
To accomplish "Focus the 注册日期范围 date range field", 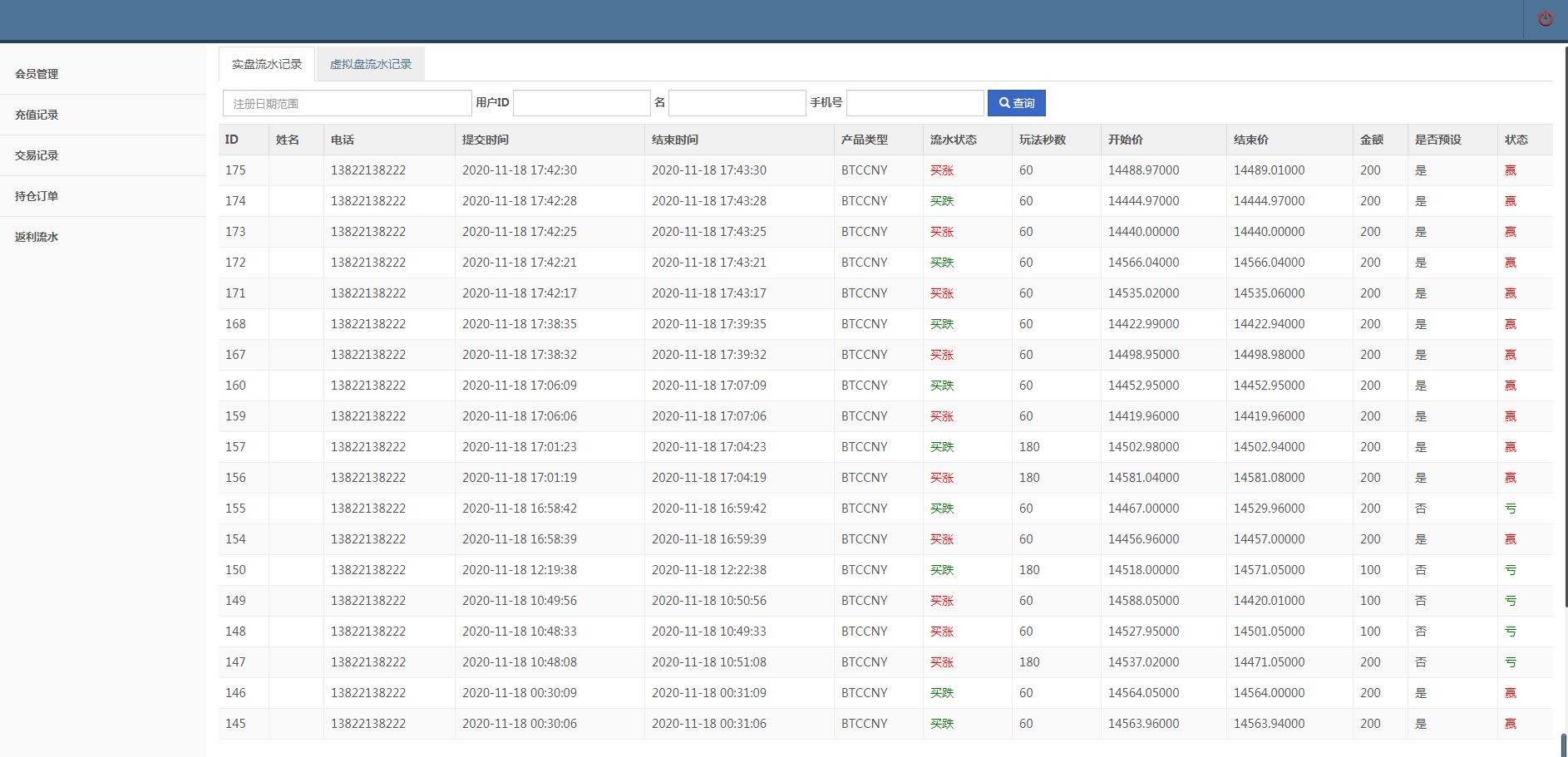I will 347,103.
